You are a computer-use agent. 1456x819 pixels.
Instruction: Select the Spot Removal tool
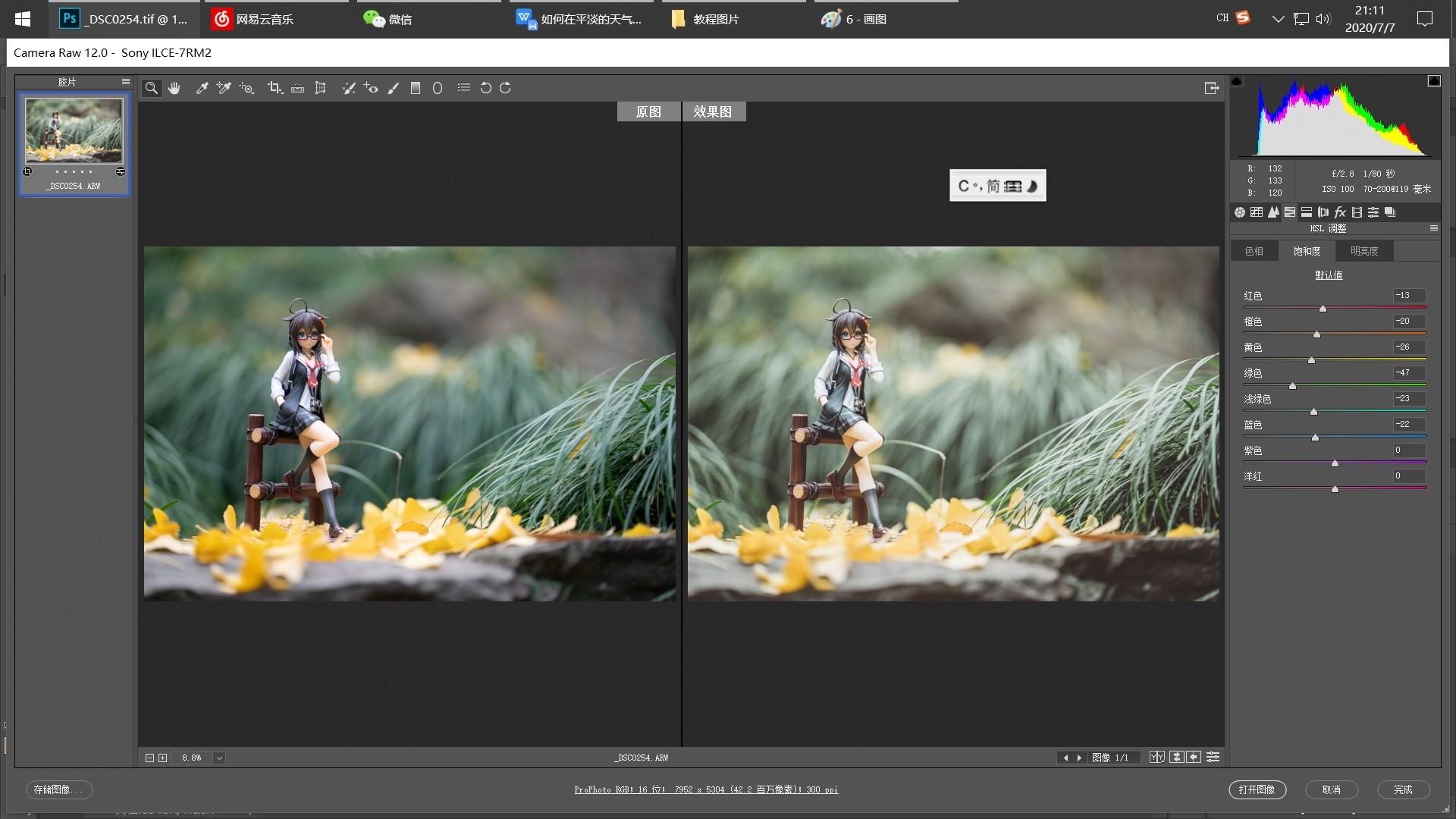click(x=349, y=88)
